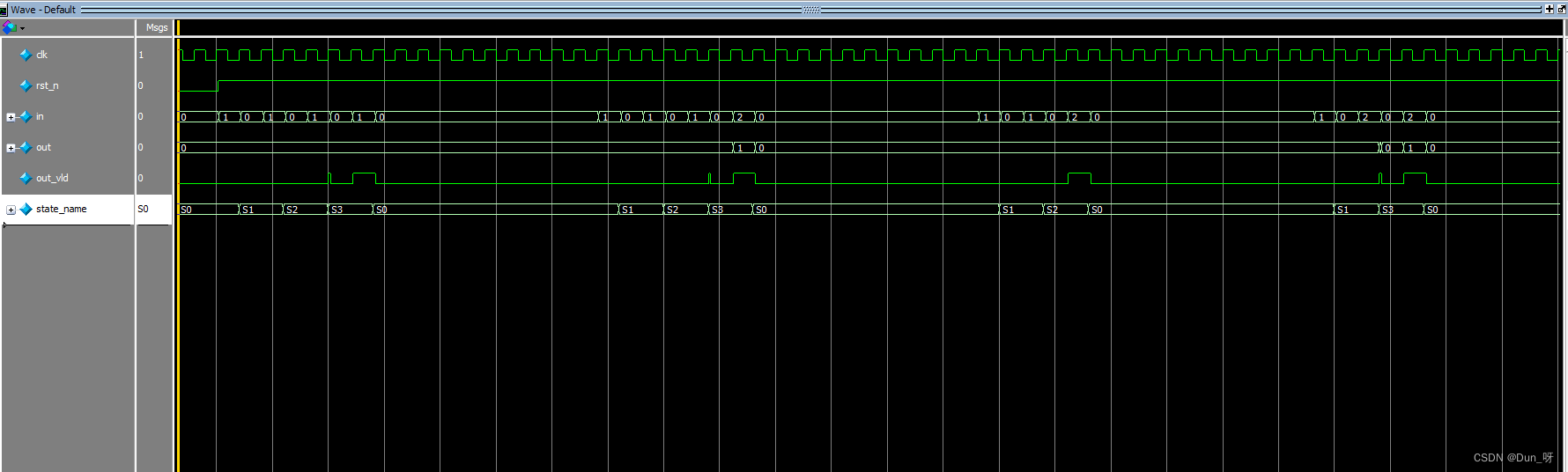The width and height of the screenshot is (1568, 472).
Task: Click the rst_n rising edge in waveform
Action: [218, 85]
